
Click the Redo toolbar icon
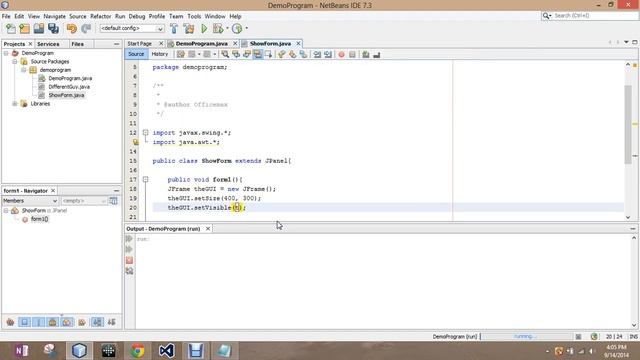coord(86,29)
